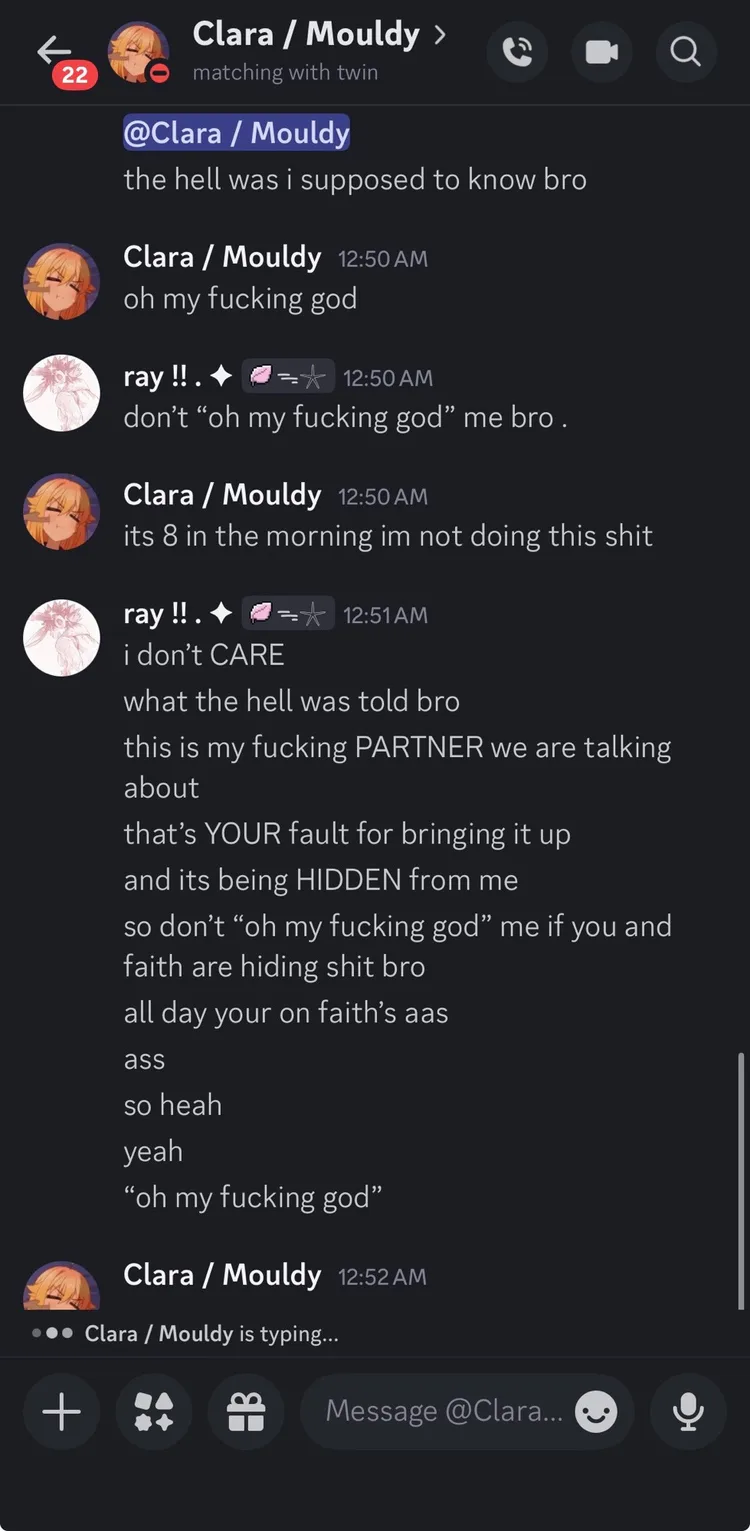Open the apps launcher icon
Viewport: 750px width, 1531px height.
point(154,1411)
